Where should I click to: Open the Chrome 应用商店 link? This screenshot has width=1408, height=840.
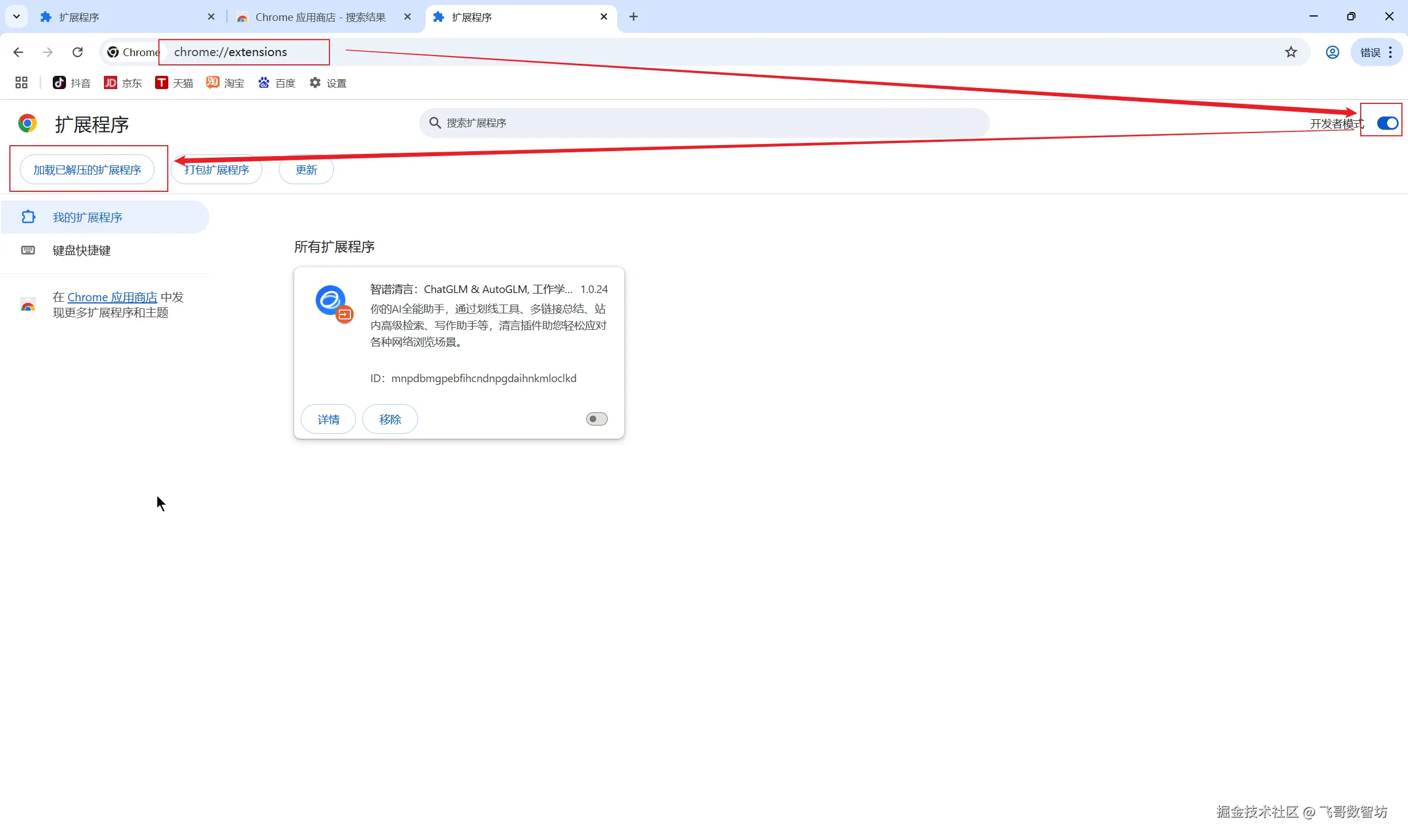point(112,297)
